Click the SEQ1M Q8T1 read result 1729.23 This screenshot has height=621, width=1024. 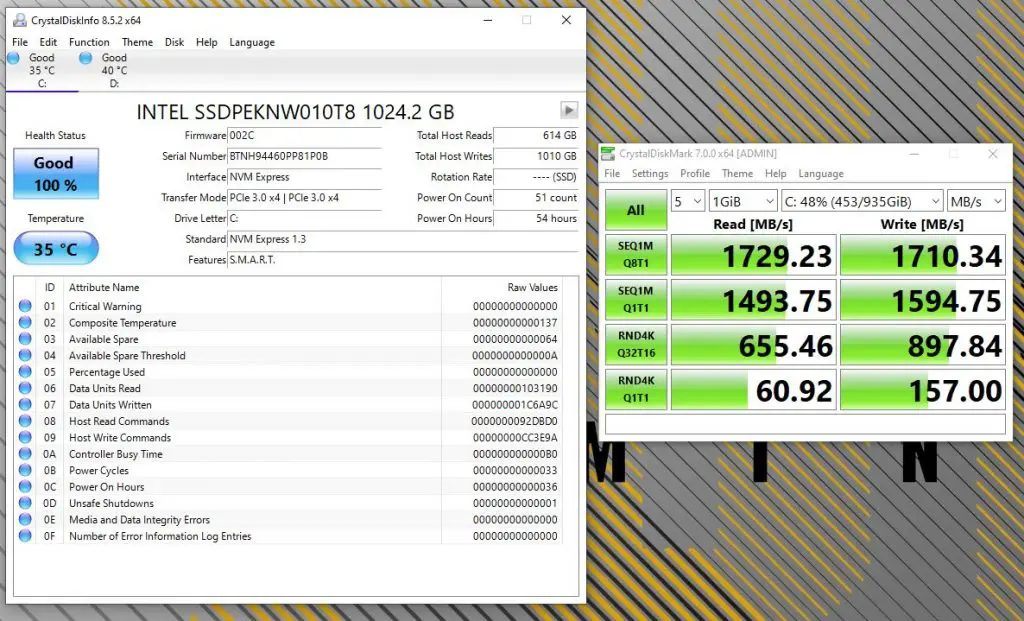point(754,255)
